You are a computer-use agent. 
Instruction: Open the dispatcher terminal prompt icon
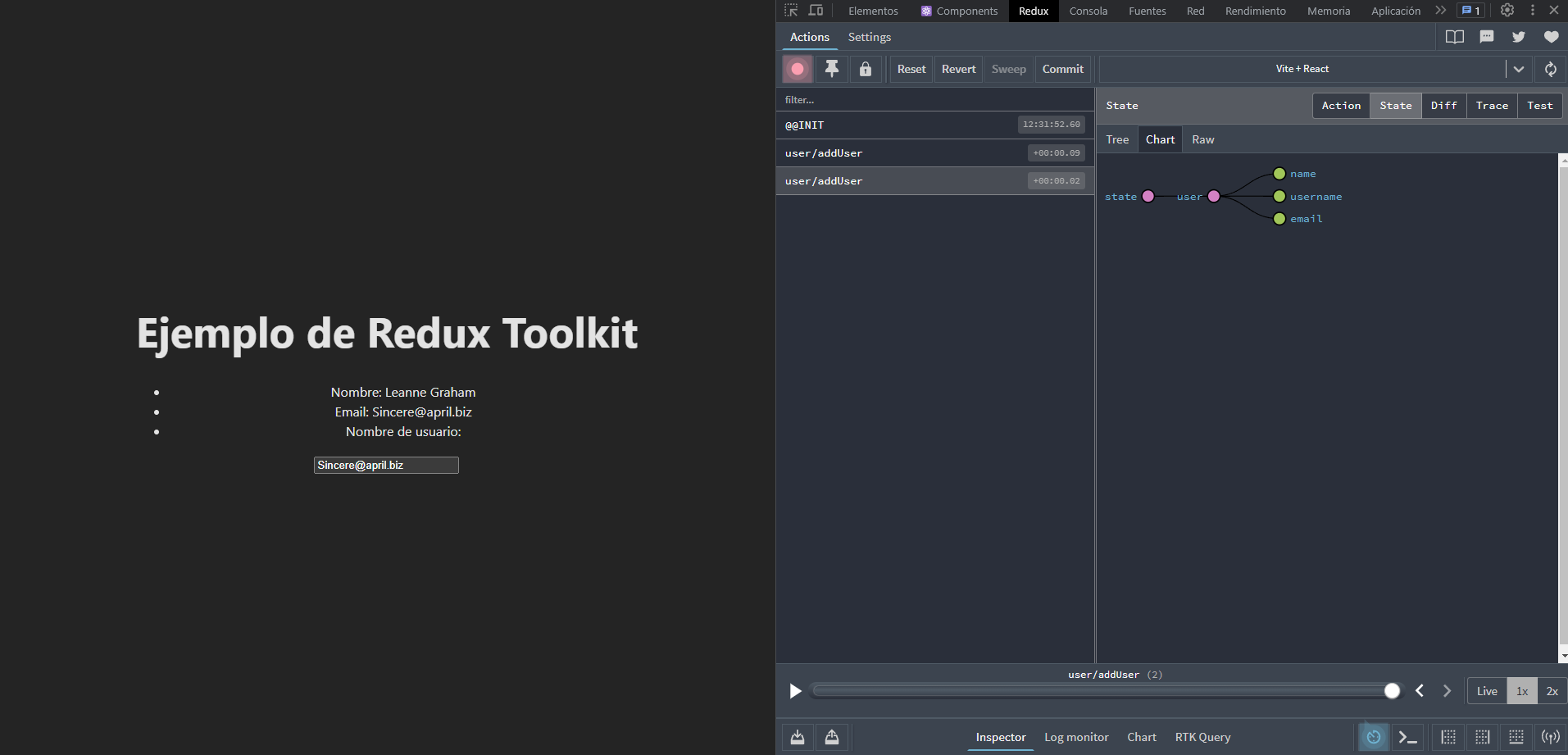[x=1407, y=737]
